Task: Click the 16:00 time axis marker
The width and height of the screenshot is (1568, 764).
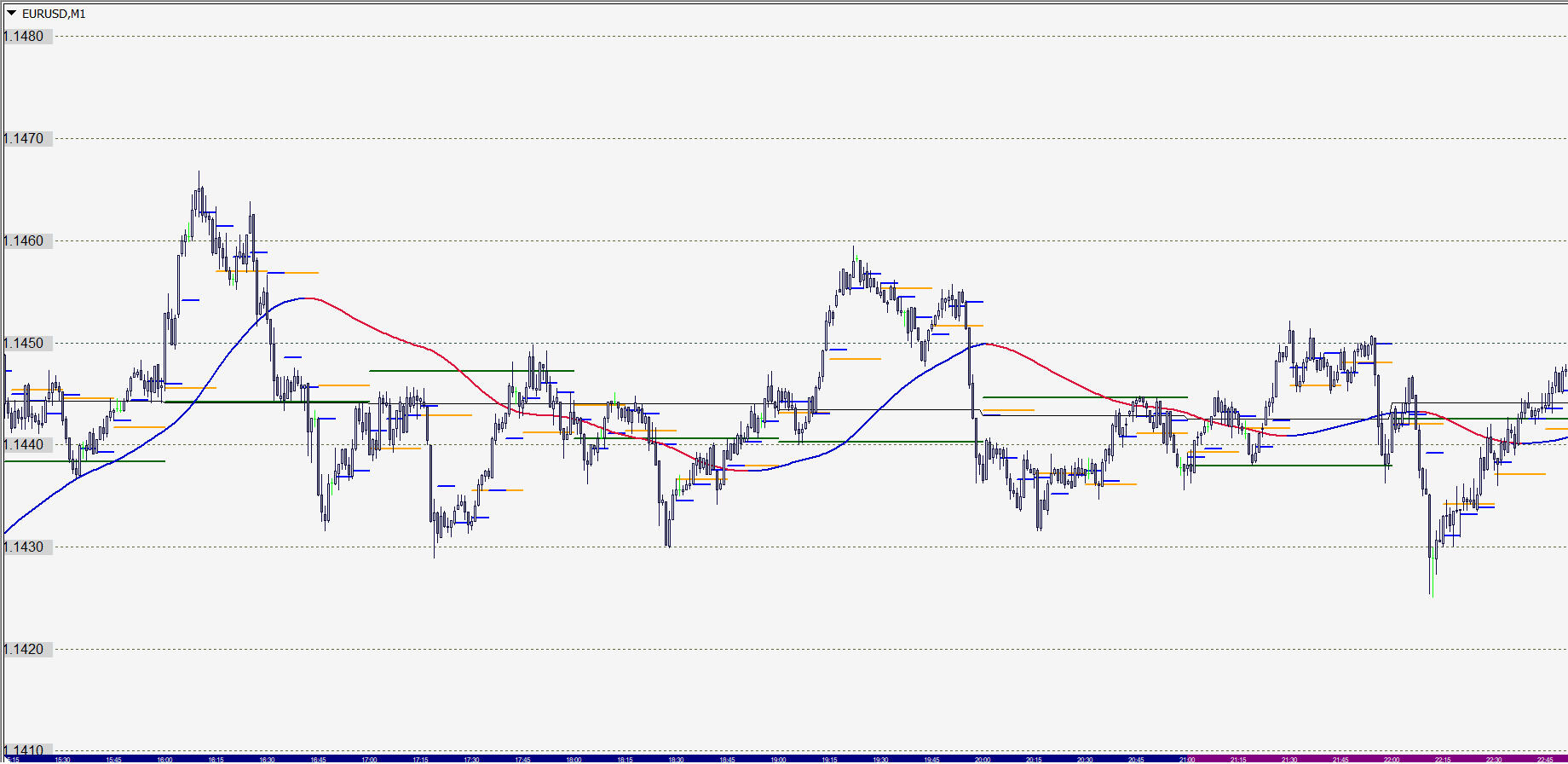Action: click(x=164, y=759)
